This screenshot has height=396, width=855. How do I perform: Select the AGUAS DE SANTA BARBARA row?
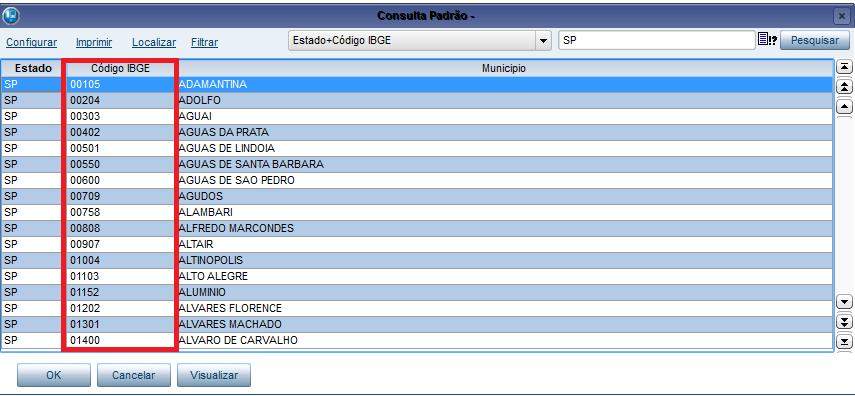click(417, 164)
